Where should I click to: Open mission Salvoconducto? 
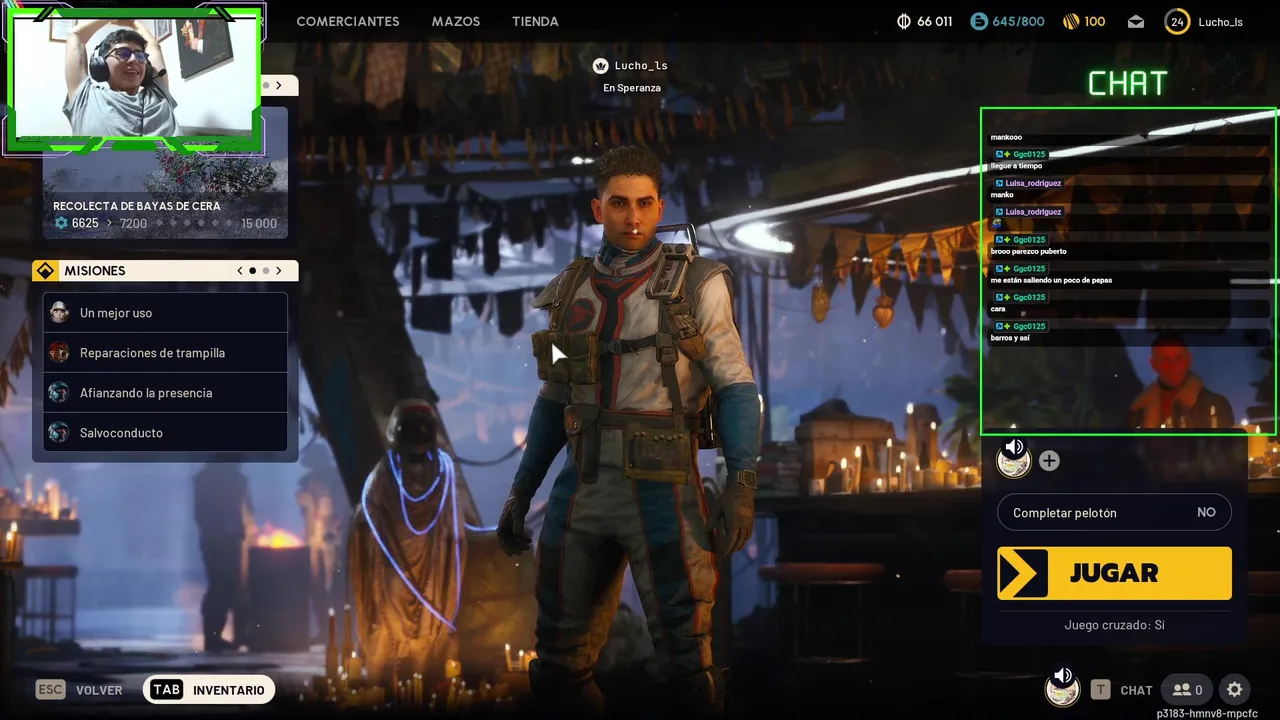(165, 433)
